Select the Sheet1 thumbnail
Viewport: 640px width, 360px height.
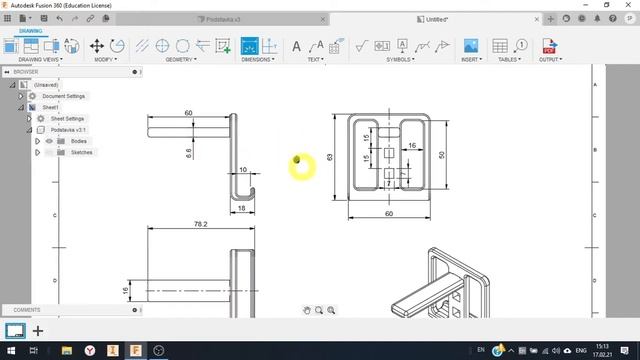15,331
